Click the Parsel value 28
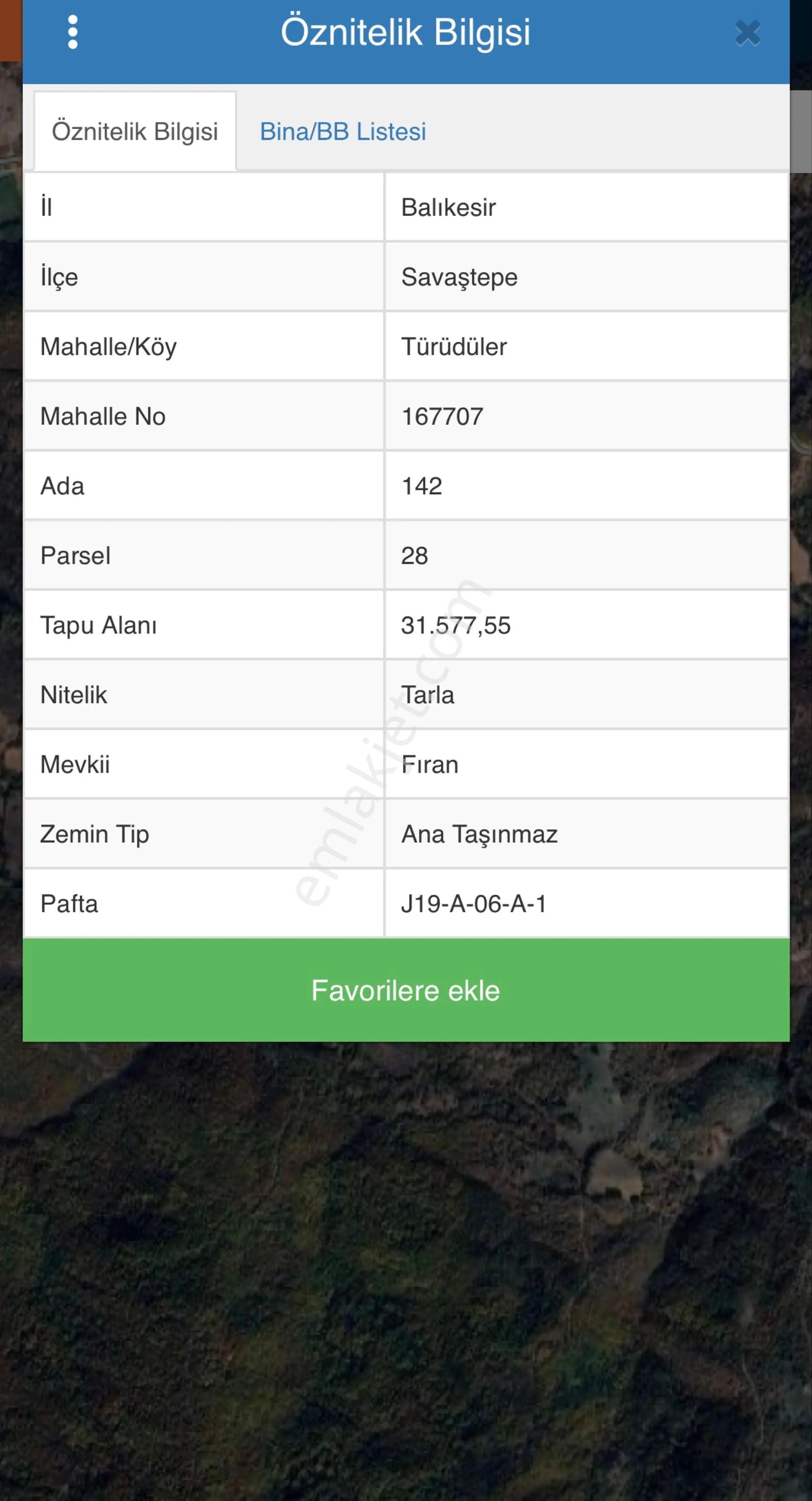Viewport: 812px width, 1501px height. point(415,556)
